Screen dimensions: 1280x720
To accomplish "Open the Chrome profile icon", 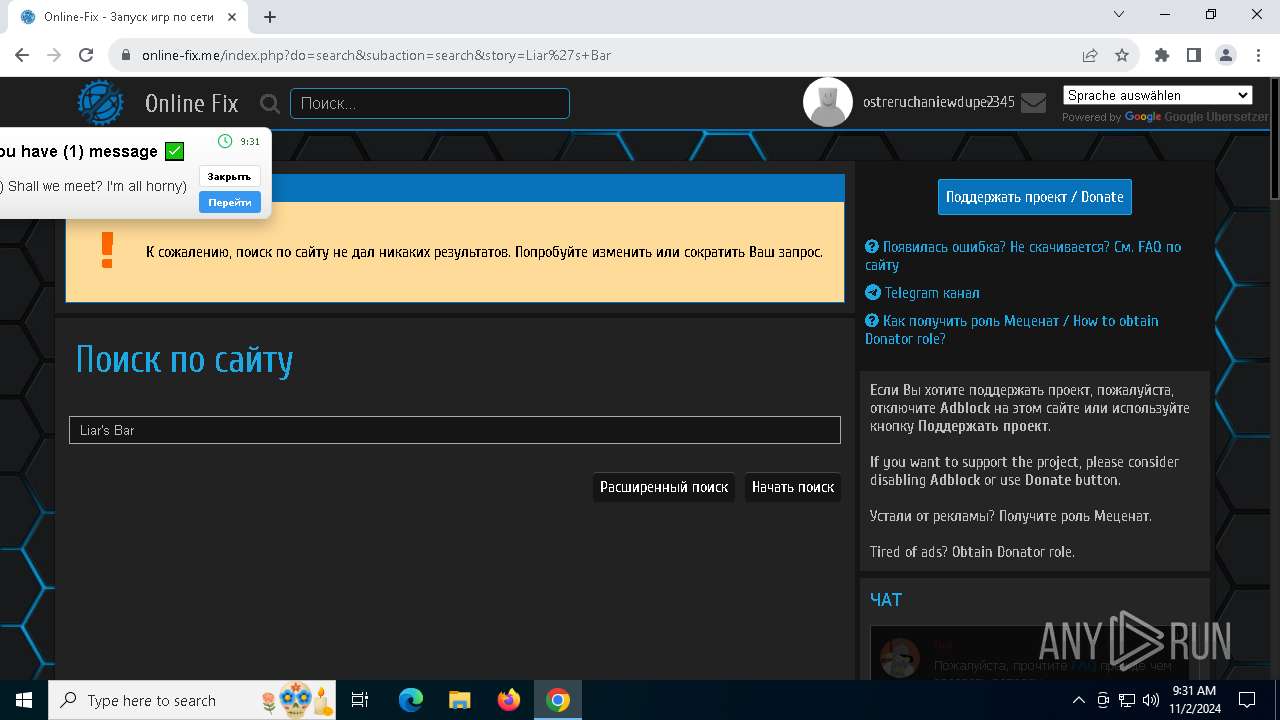I will 1225,55.
